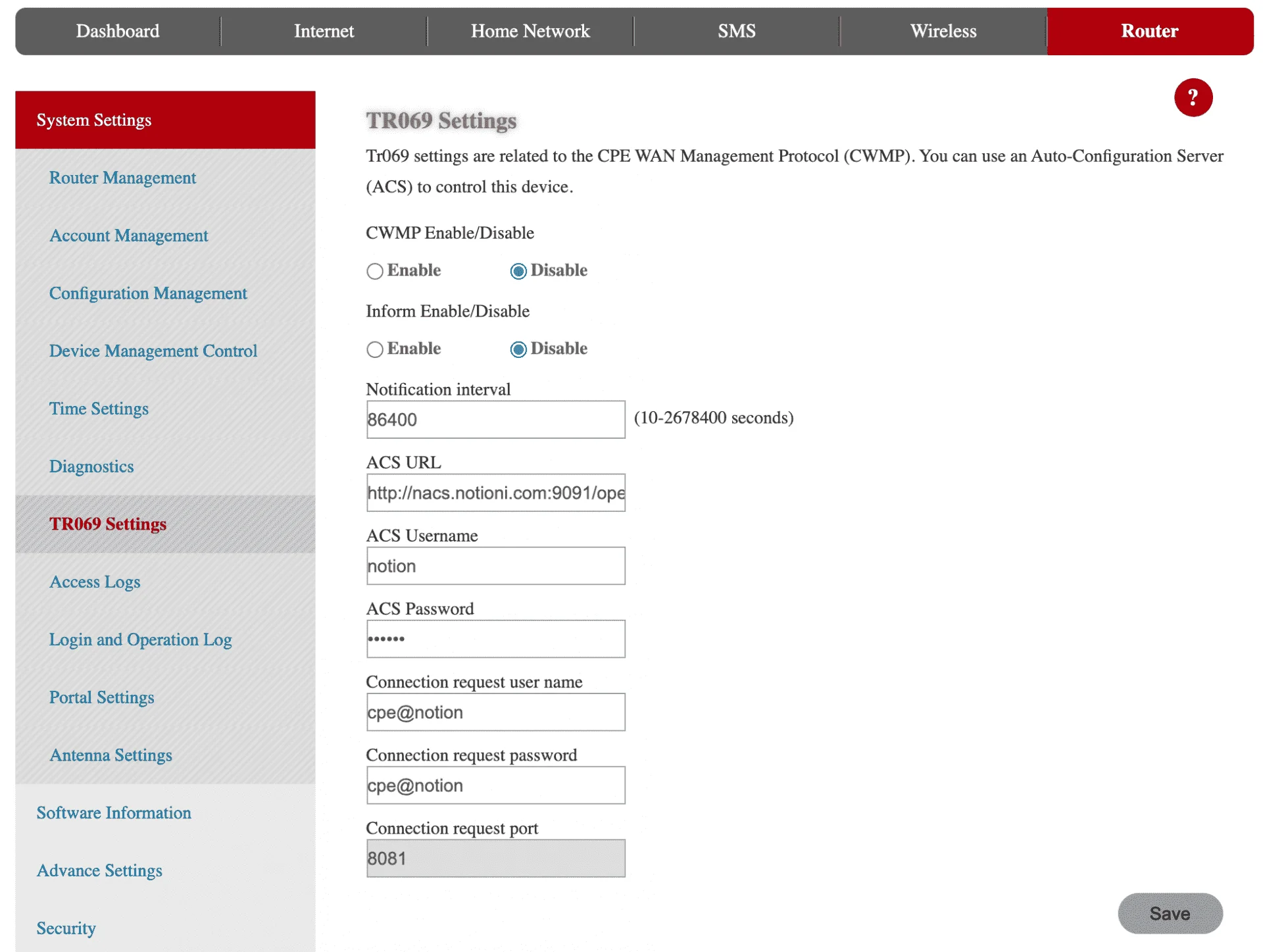Collapse the System Settings section header

point(165,120)
